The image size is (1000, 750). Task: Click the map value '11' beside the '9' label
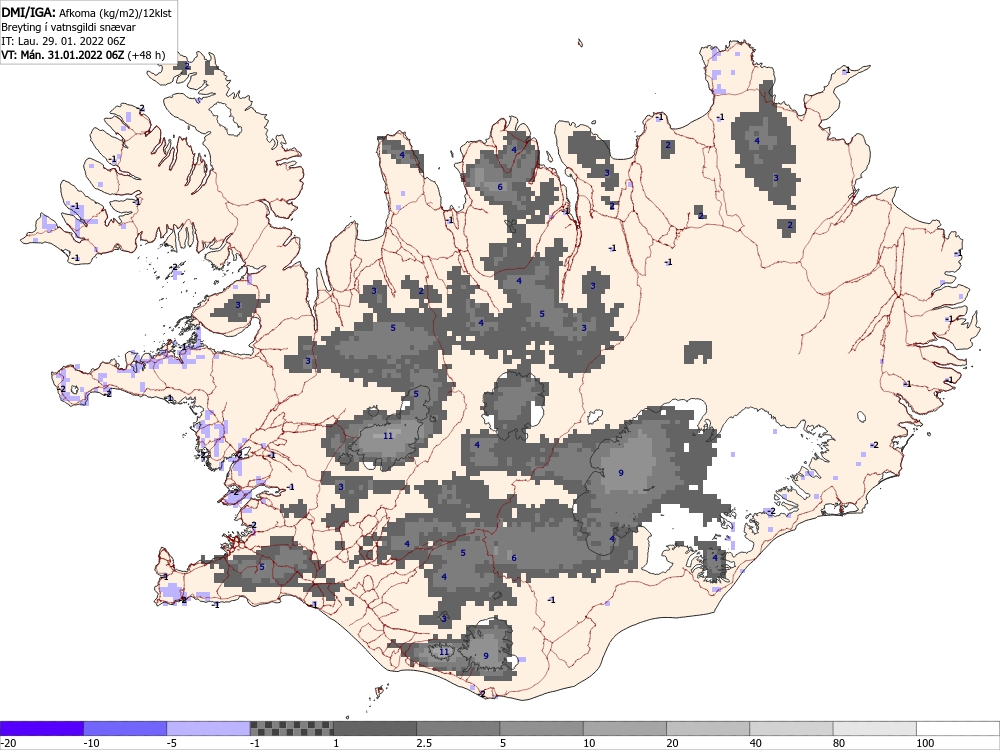click(x=444, y=652)
